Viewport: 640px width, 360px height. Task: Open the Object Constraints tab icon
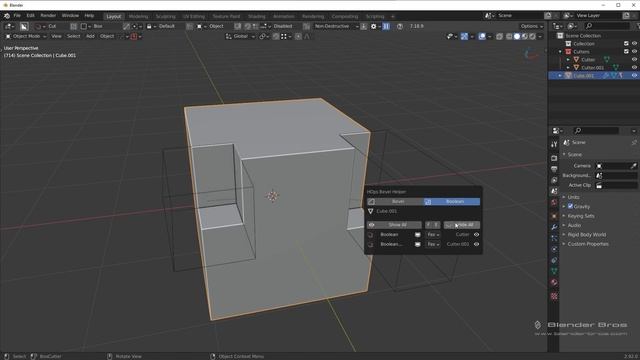click(x=554, y=260)
